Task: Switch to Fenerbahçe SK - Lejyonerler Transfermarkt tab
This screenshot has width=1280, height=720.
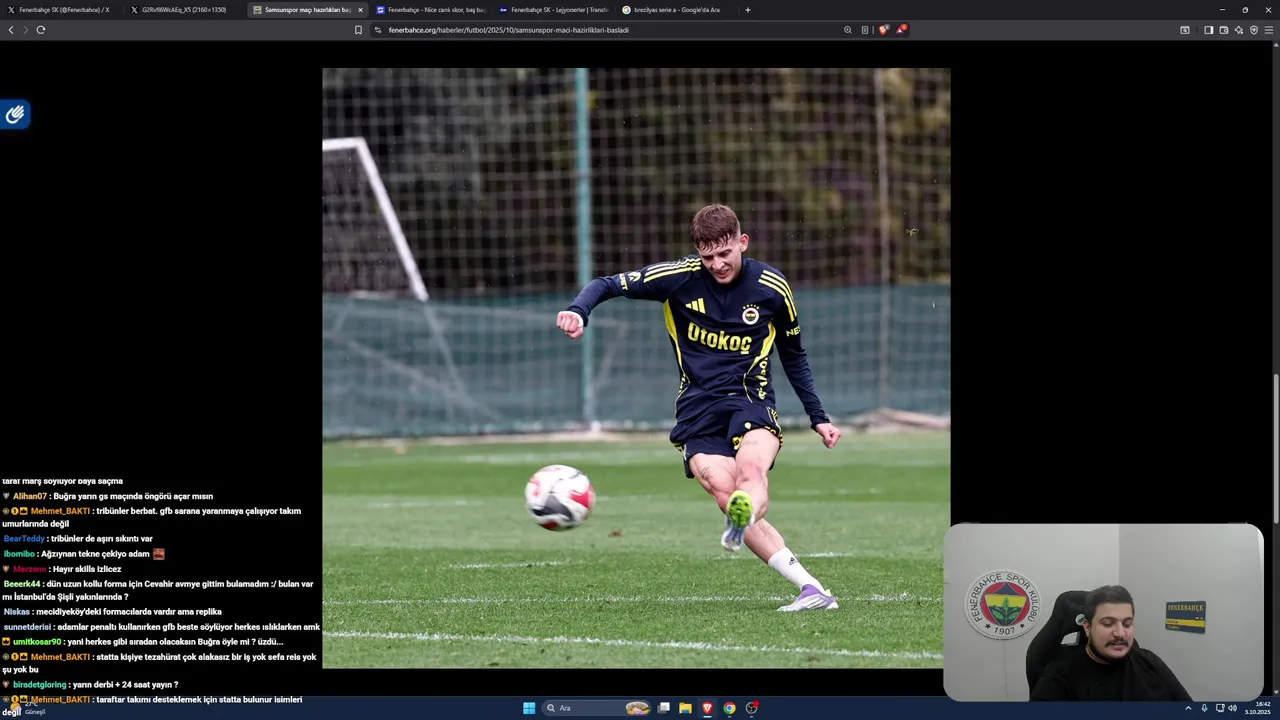Action: (553, 10)
